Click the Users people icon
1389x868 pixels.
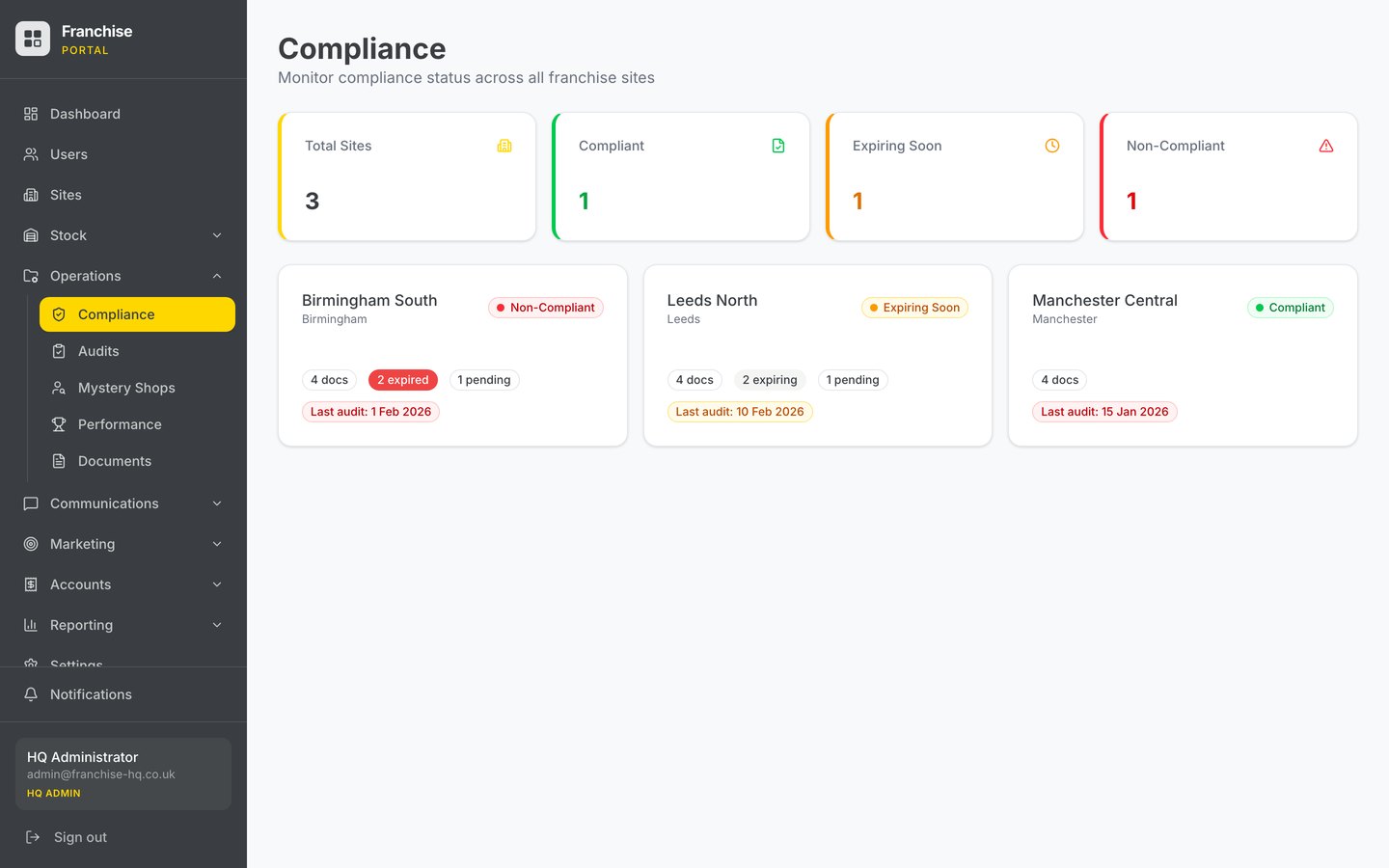pyautogui.click(x=31, y=154)
